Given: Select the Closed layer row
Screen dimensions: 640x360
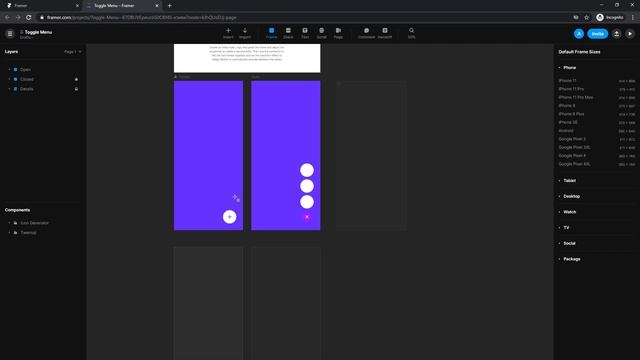Looking at the screenshot, I should point(43,79).
